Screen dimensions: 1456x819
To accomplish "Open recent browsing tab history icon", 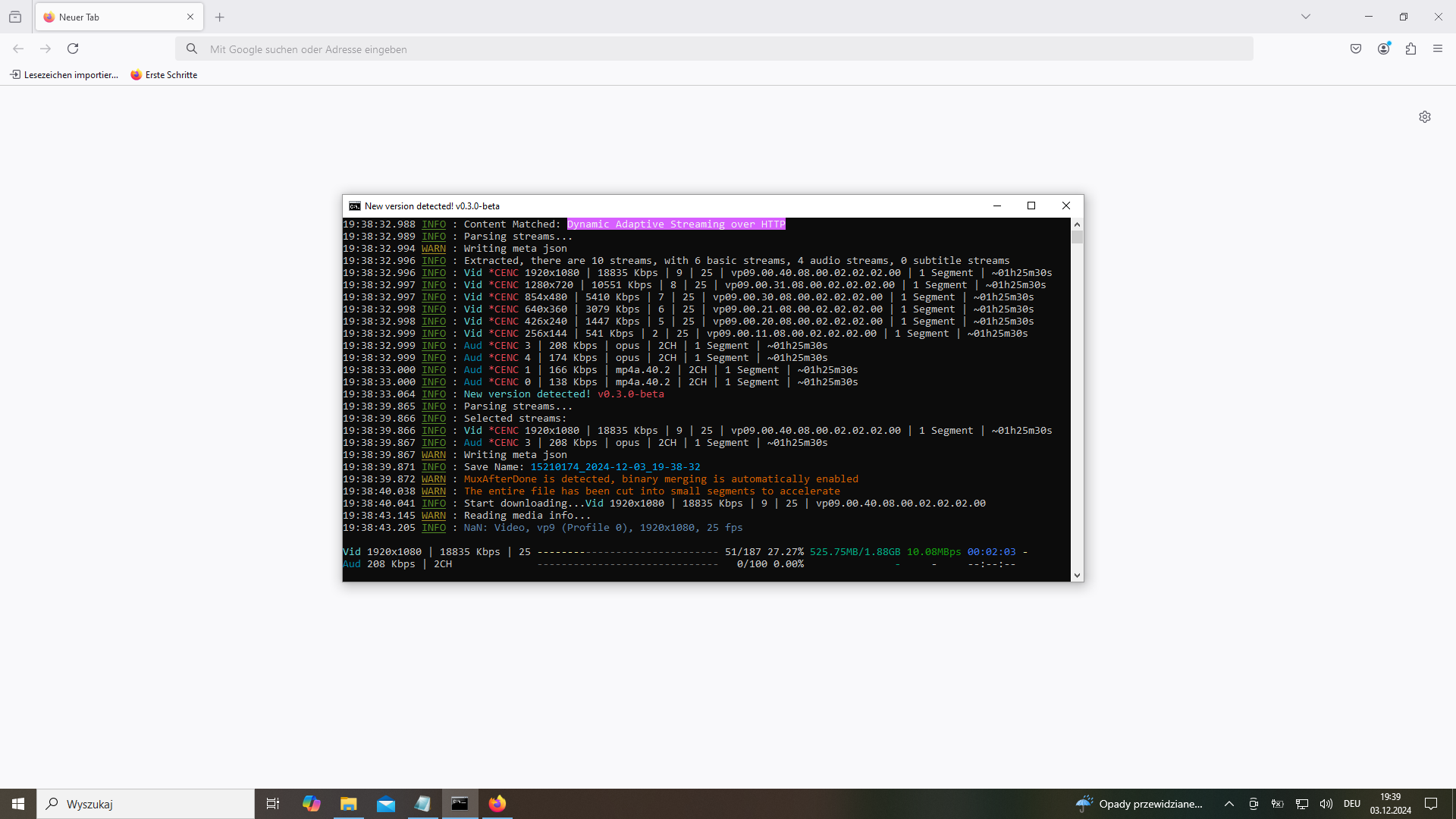I will click(15, 17).
